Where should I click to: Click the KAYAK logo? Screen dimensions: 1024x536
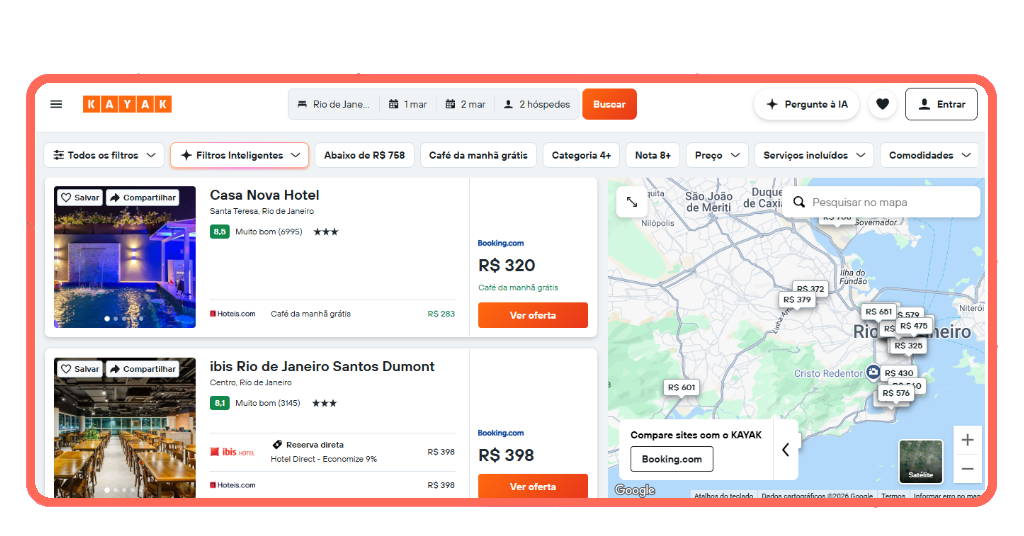click(127, 104)
